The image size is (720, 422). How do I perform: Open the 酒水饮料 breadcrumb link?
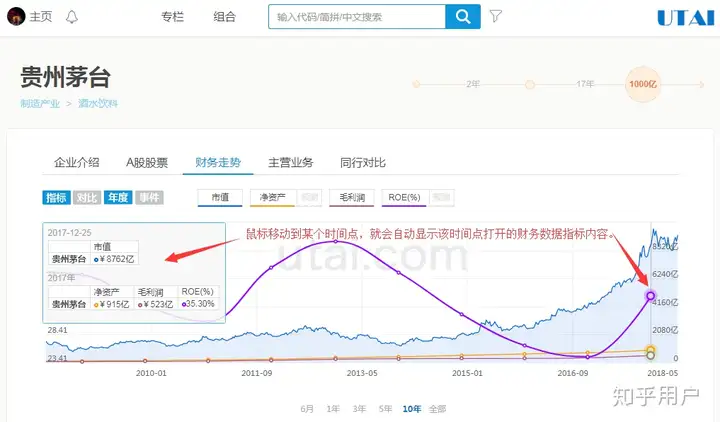coord(98,103)
